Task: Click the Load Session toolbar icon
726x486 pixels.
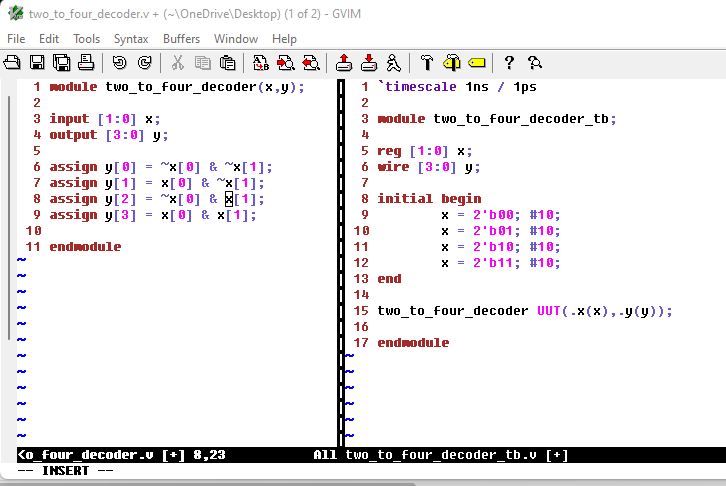Action: point(344,63)
